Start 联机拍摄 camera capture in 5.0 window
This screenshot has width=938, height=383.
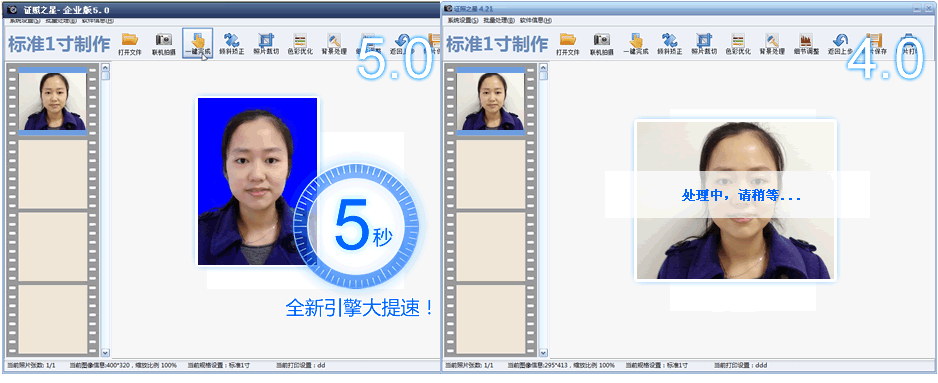pyautogui.click(x=163, y=44)
